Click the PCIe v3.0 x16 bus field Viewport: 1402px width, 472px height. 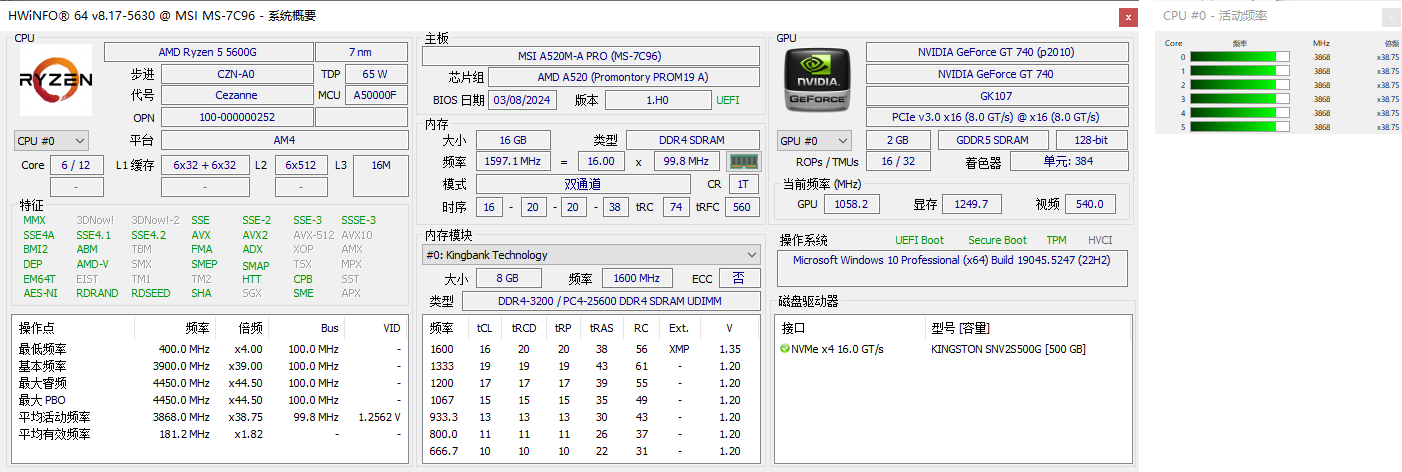pos(997,117)
